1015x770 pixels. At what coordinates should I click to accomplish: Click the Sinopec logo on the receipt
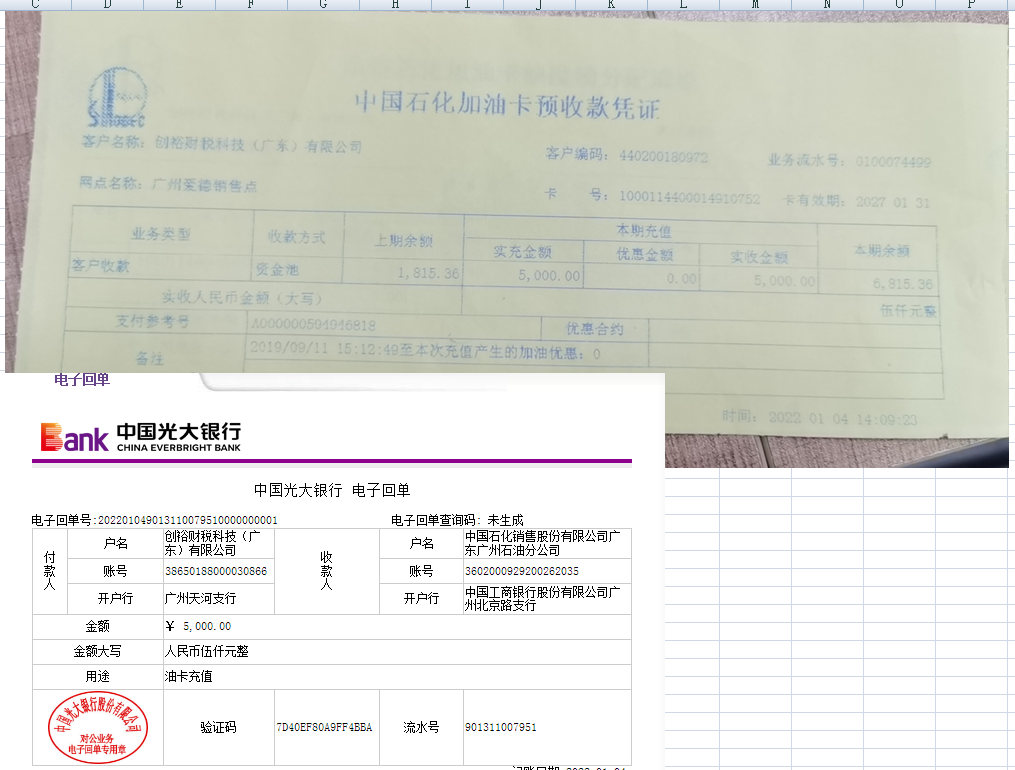(x=118, y=97)
